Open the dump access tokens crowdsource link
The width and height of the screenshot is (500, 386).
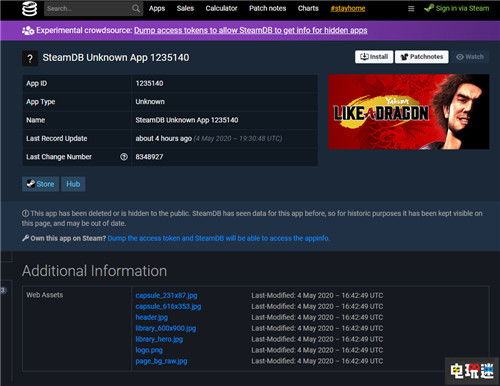251,30
